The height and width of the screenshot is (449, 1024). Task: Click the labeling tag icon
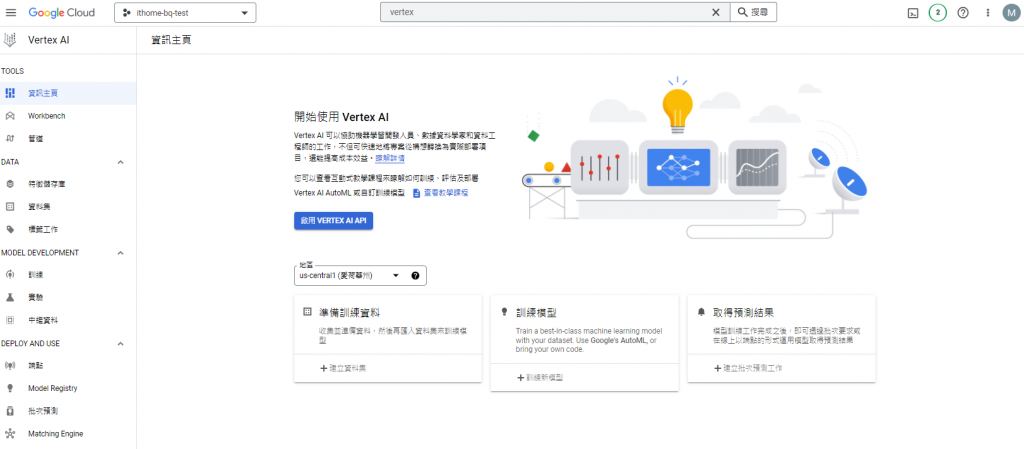point(10,230)
